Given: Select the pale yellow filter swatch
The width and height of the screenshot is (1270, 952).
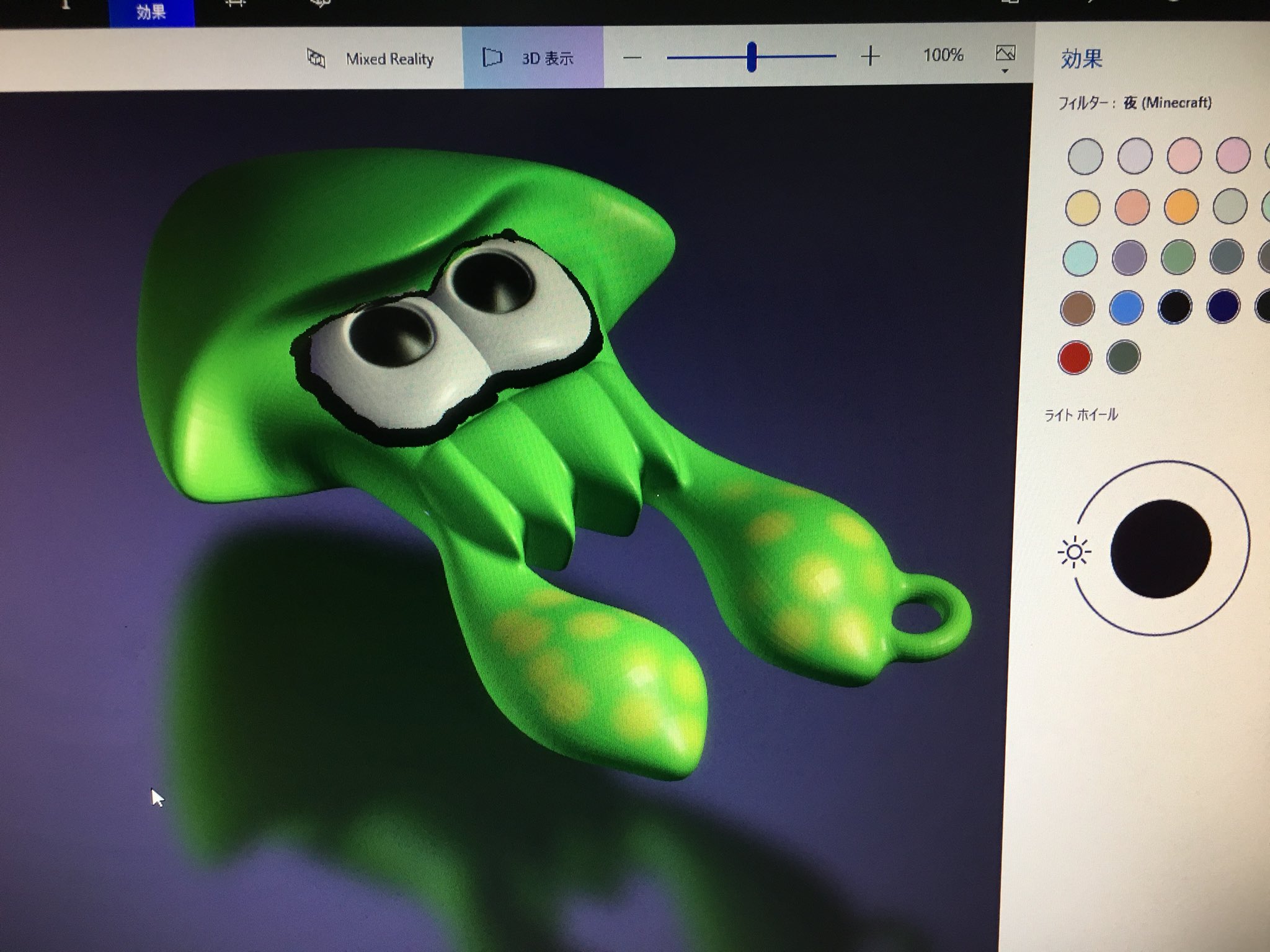Looking at the screenshot, I should pyautogui.click(x=1083, y=207).
